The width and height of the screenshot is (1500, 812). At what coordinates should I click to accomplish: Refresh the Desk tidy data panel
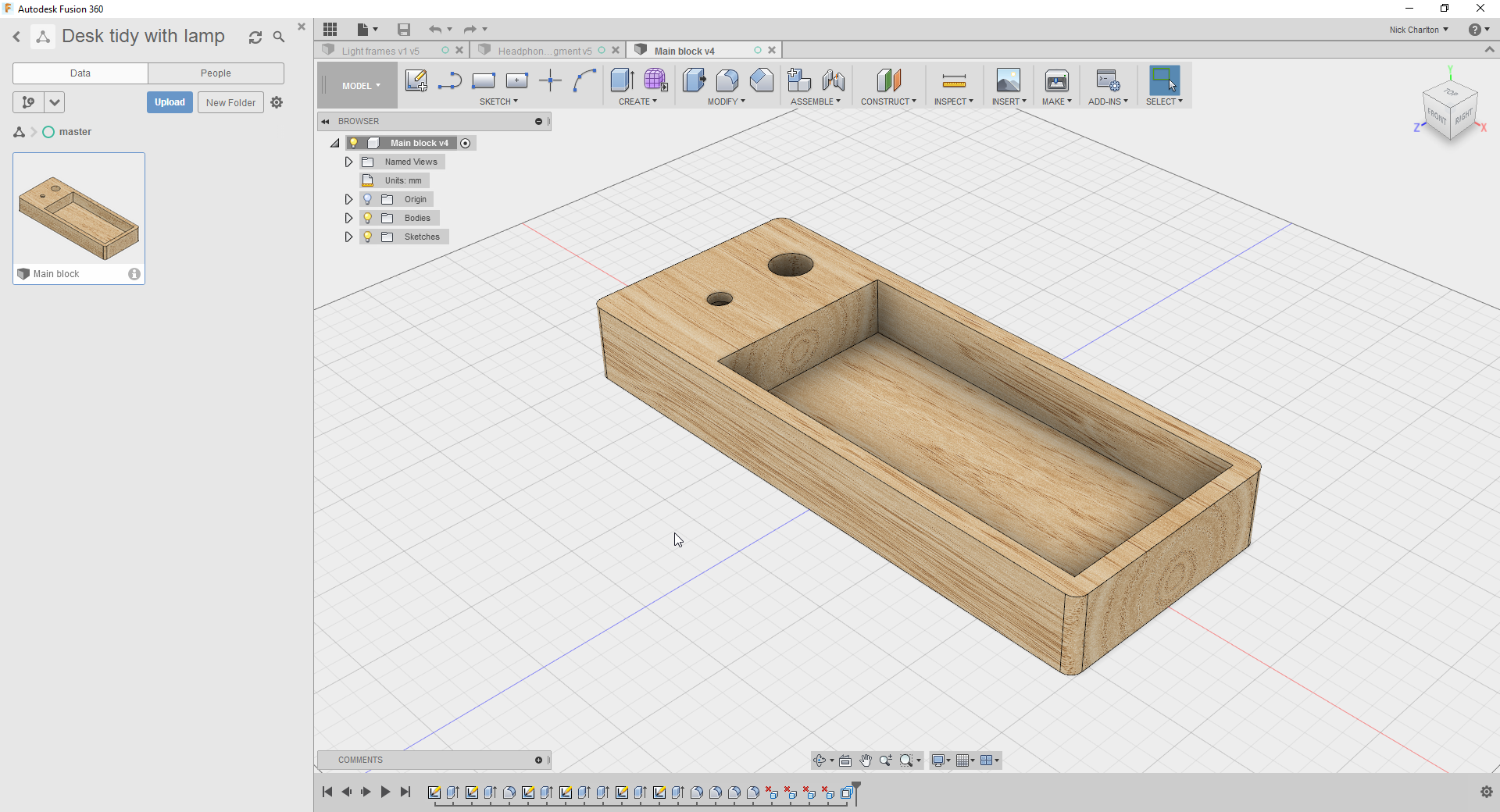pos(255,37)
